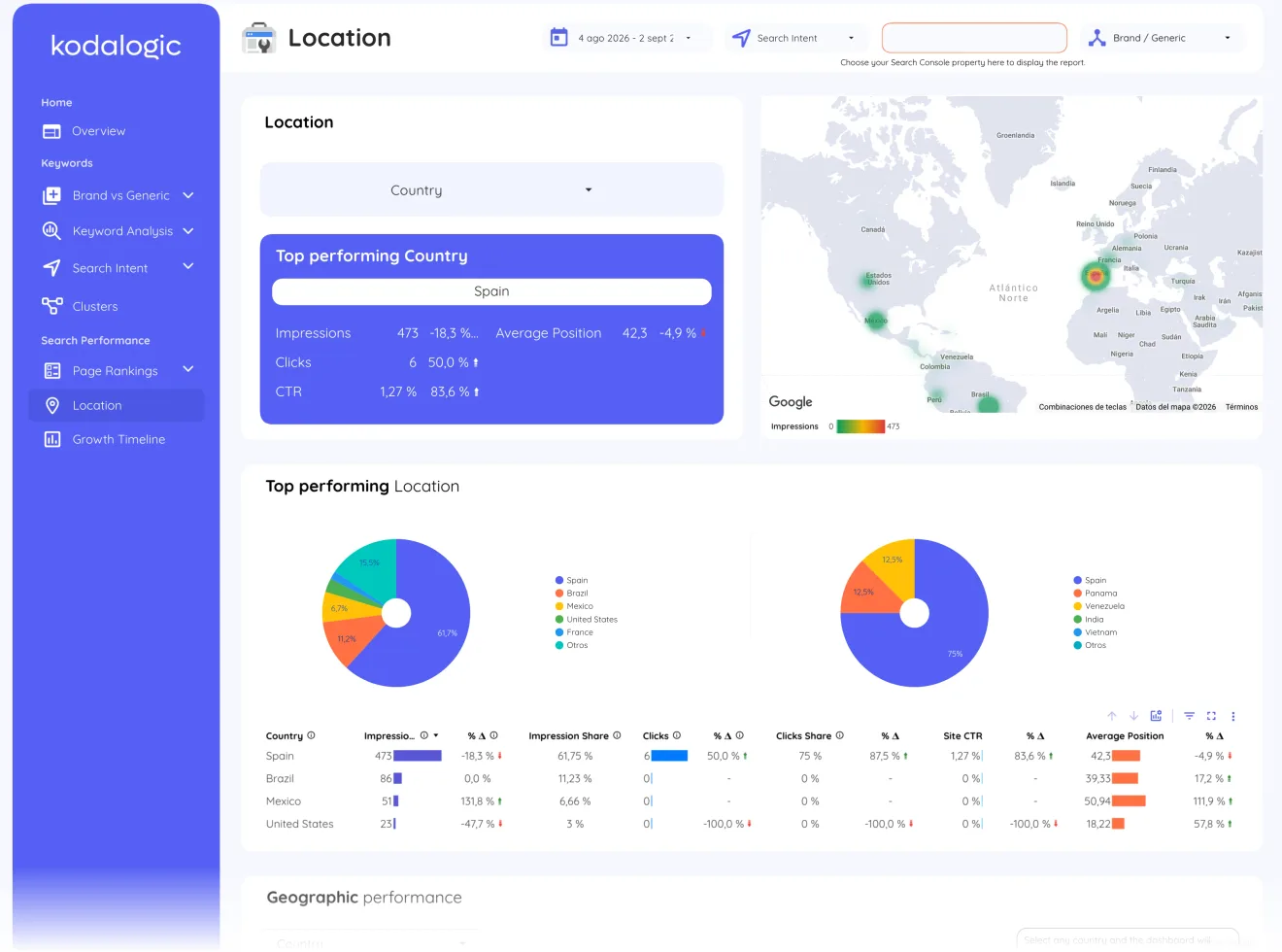Screen dimensions: 1282x952
Task: Click the Search Console property input field
Action: pos(974,38)
